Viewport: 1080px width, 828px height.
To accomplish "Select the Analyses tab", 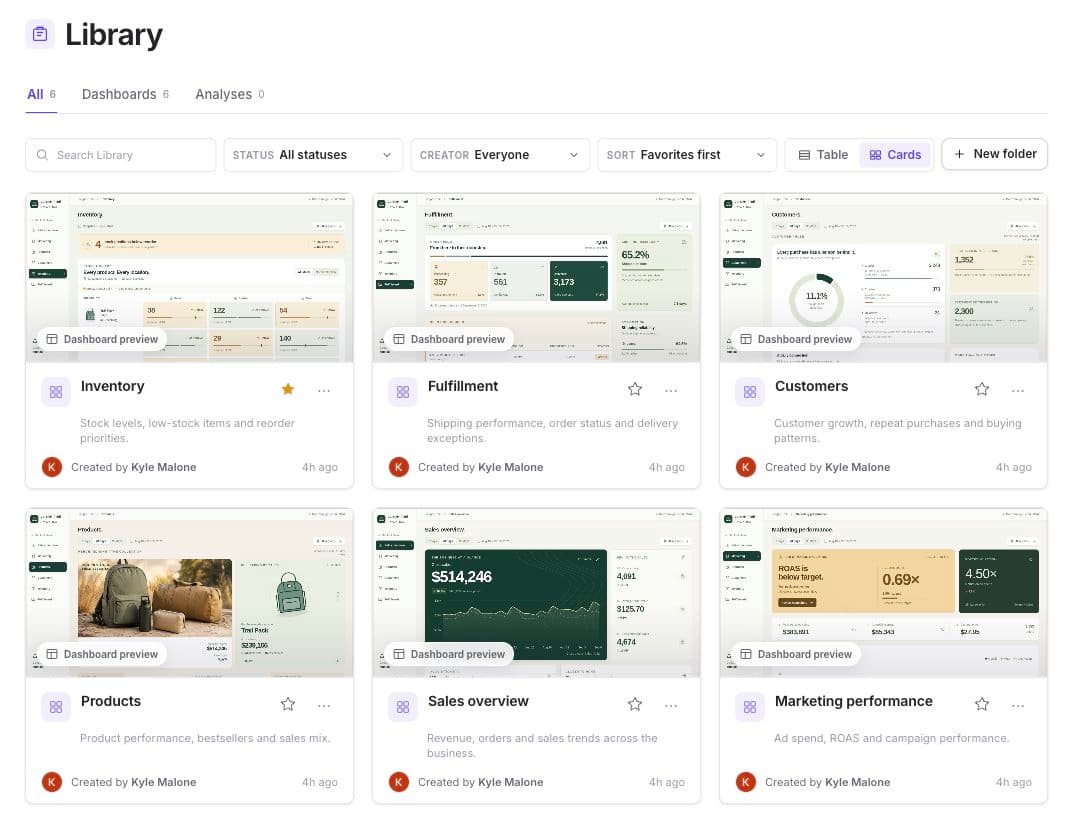I will click(230, 94).
